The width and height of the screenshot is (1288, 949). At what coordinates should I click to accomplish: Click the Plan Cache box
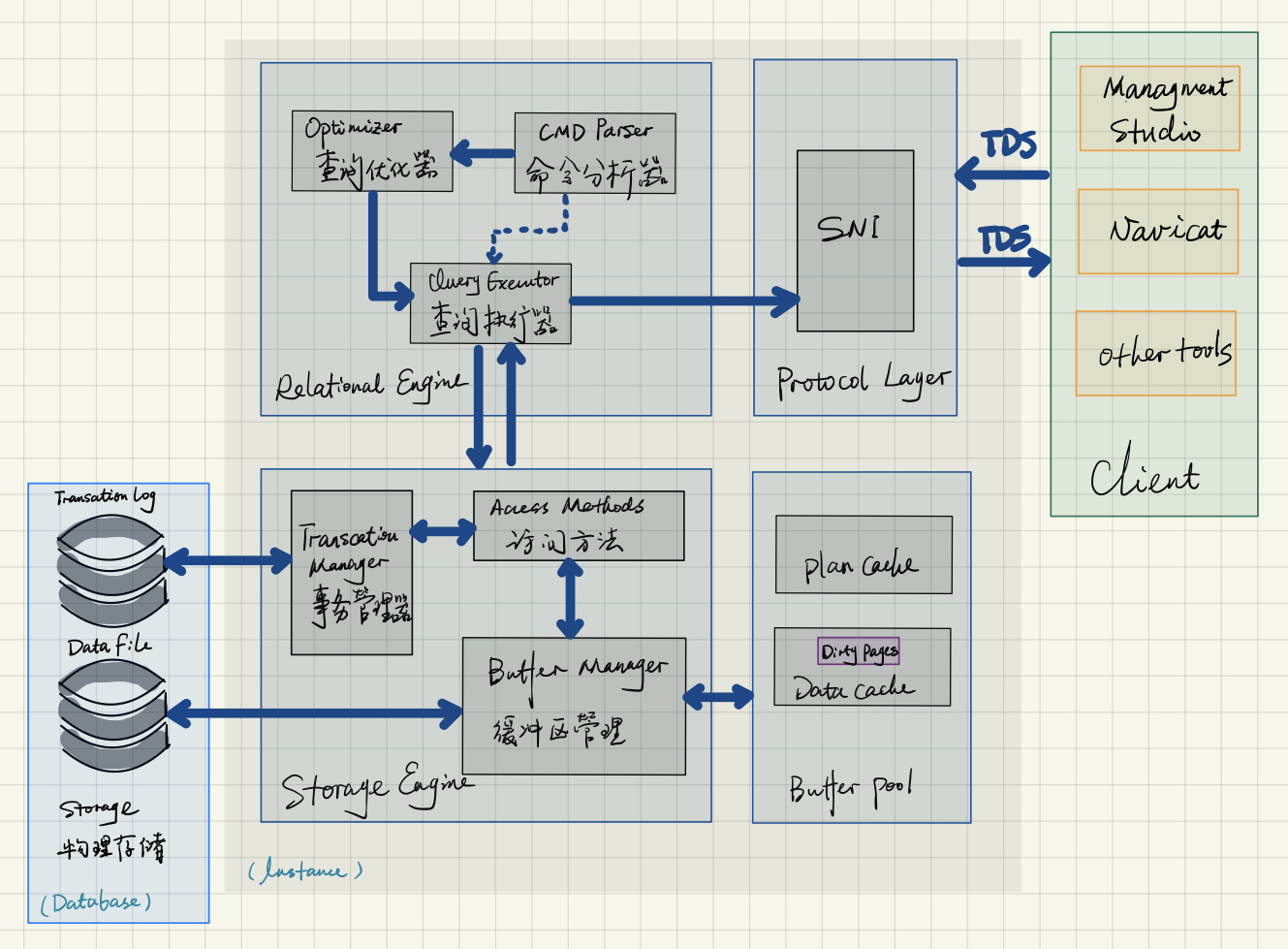(x=864, y=554)
